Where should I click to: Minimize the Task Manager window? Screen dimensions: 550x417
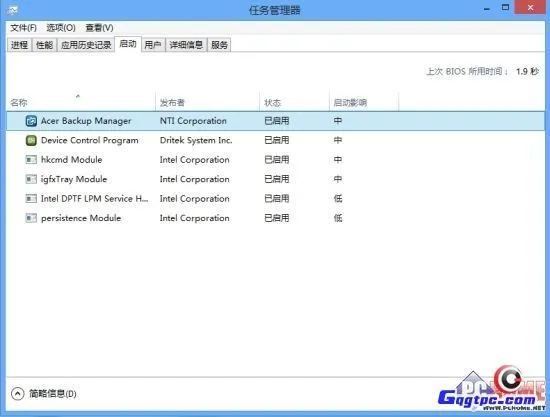pyautogui.click(x=487, y=8)
